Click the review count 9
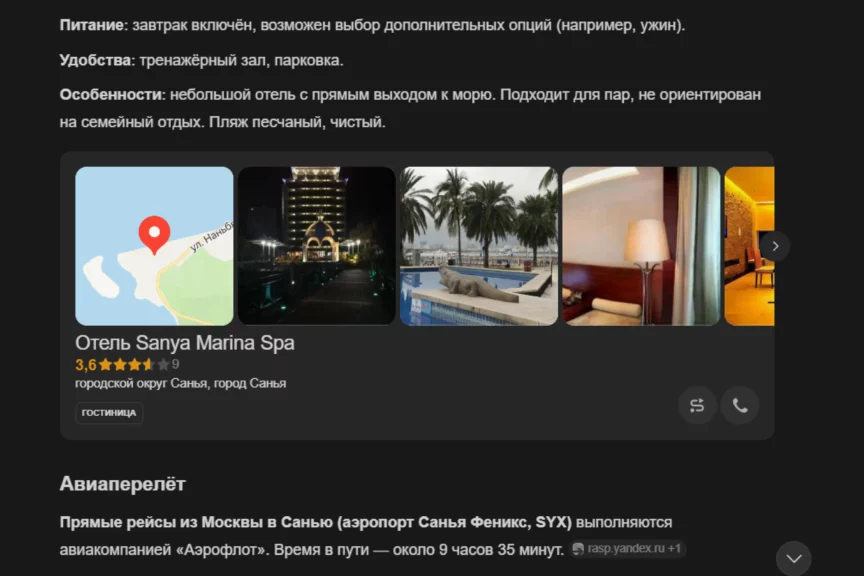 point(175,364)
